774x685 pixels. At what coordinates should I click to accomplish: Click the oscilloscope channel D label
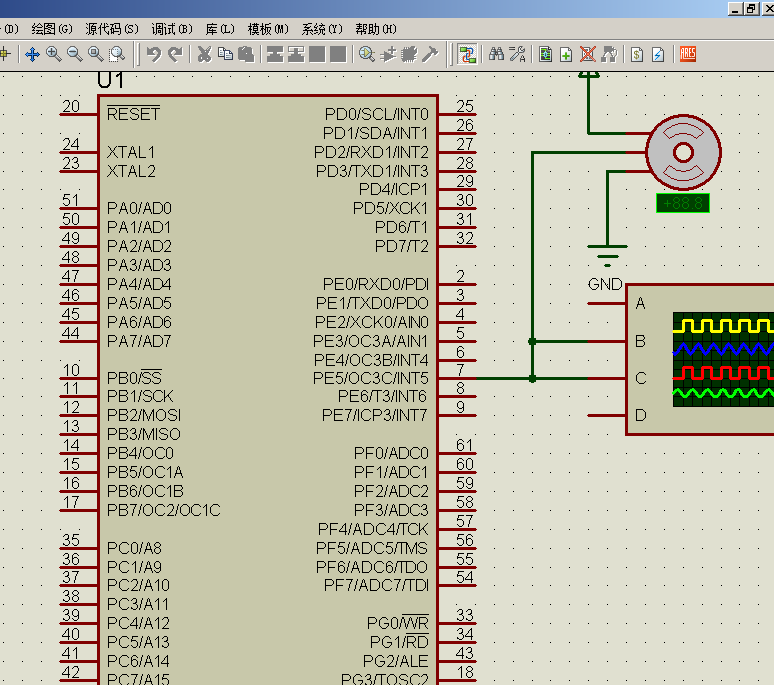pyautogui.click(x=641, y=416)
